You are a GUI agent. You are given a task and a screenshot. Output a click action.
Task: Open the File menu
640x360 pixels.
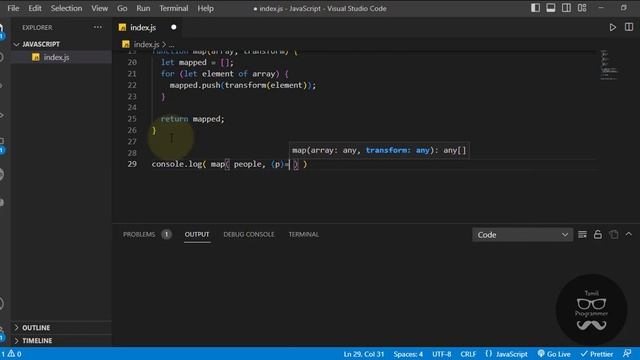click(13, 8)
